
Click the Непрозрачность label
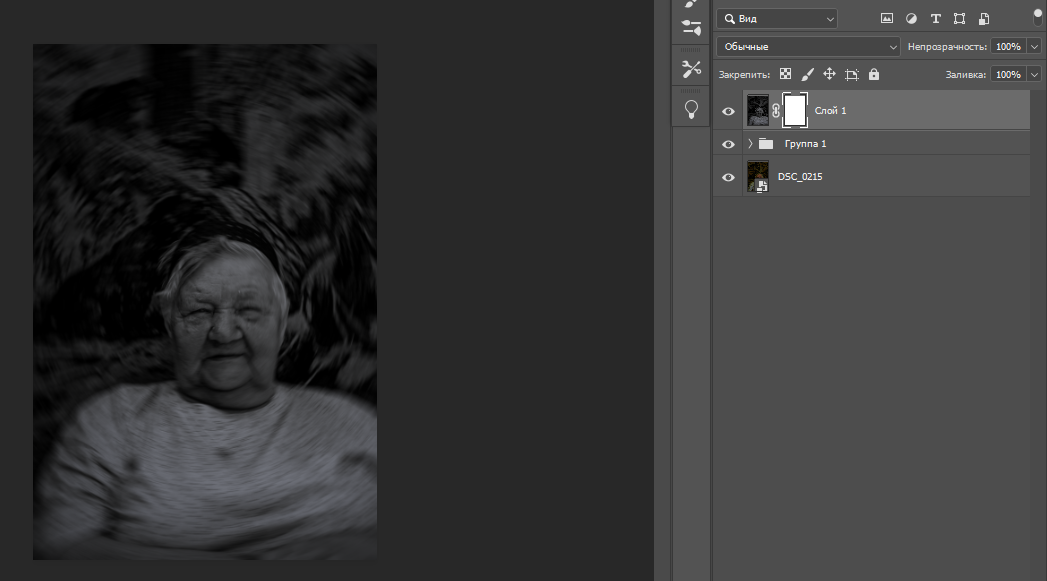coord(947,47)
